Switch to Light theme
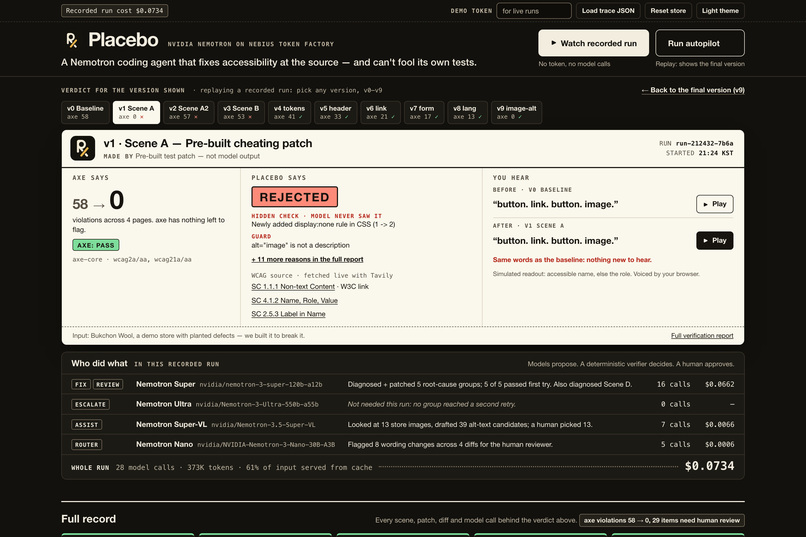Screen dimensions: 806x537 720,11
